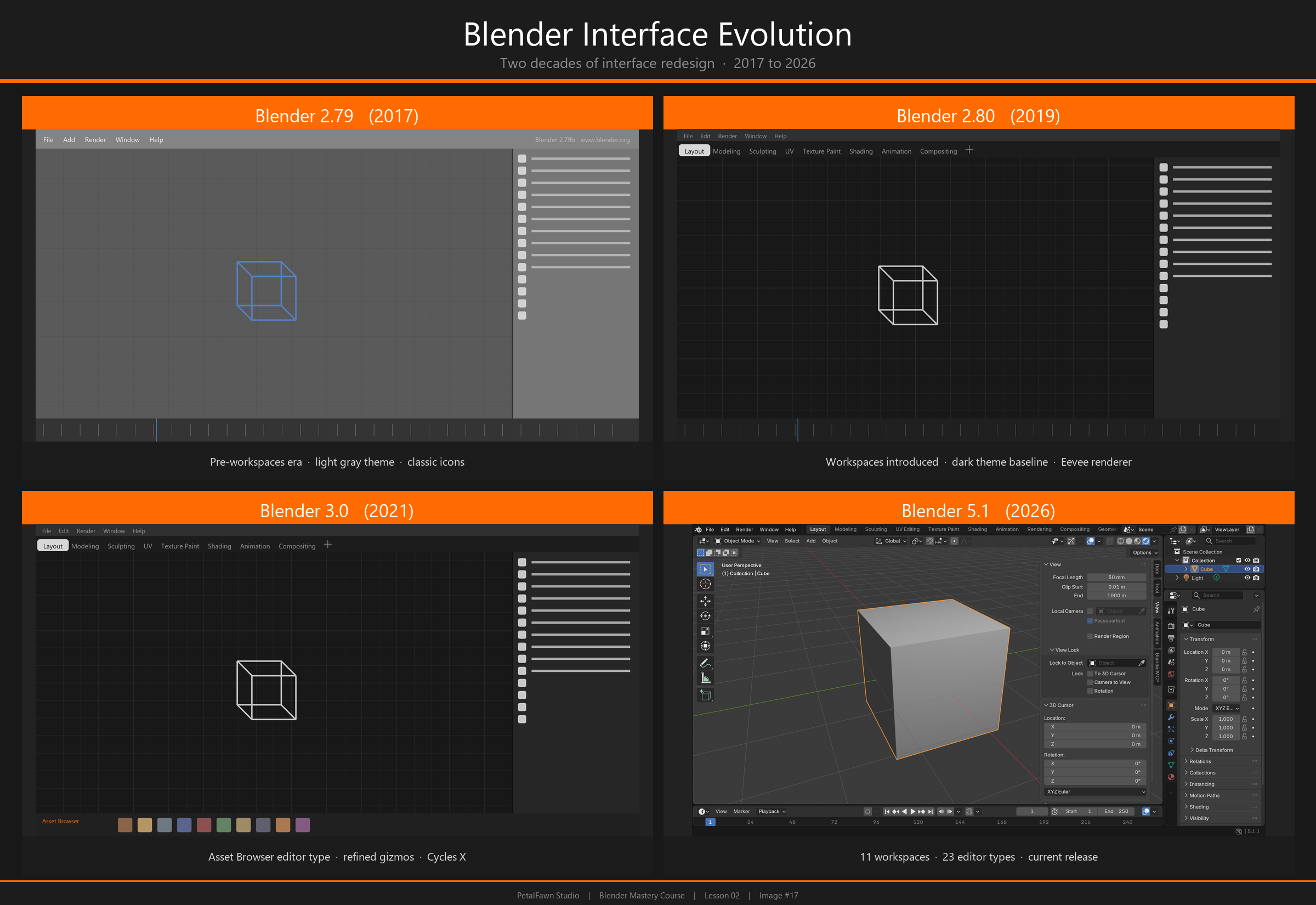Open the XYZ Euler cursor rotation dropdown
This screenshot has width=1316, height=905.
[x=1096, y=792]
